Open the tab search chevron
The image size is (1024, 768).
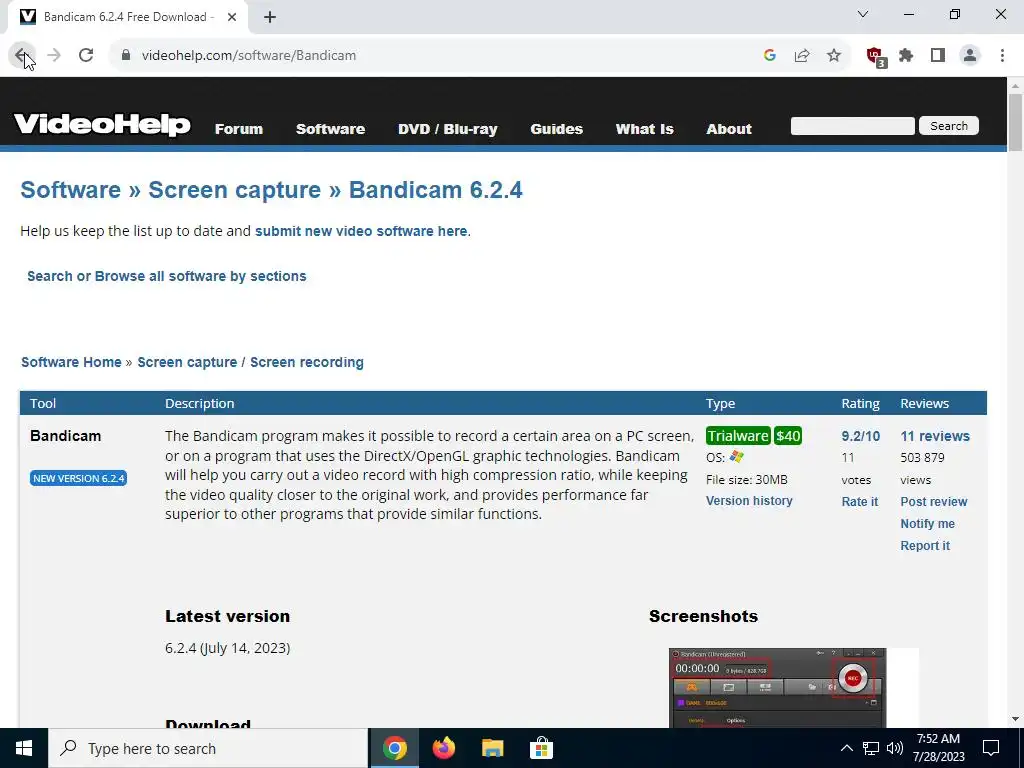point(863,14)
